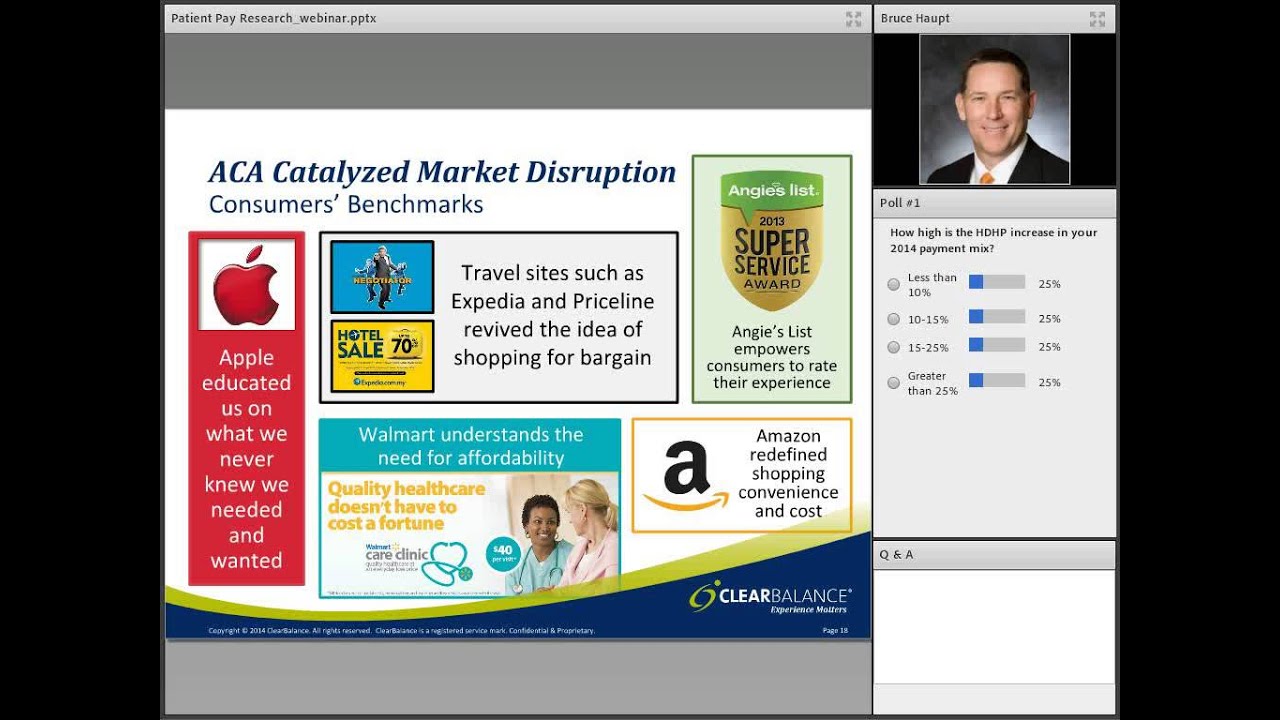Viewport: 1280px width, 720px height.
Task: Click 'Walmart understands the need for affordability' text
Action: (x=471, y=446)
